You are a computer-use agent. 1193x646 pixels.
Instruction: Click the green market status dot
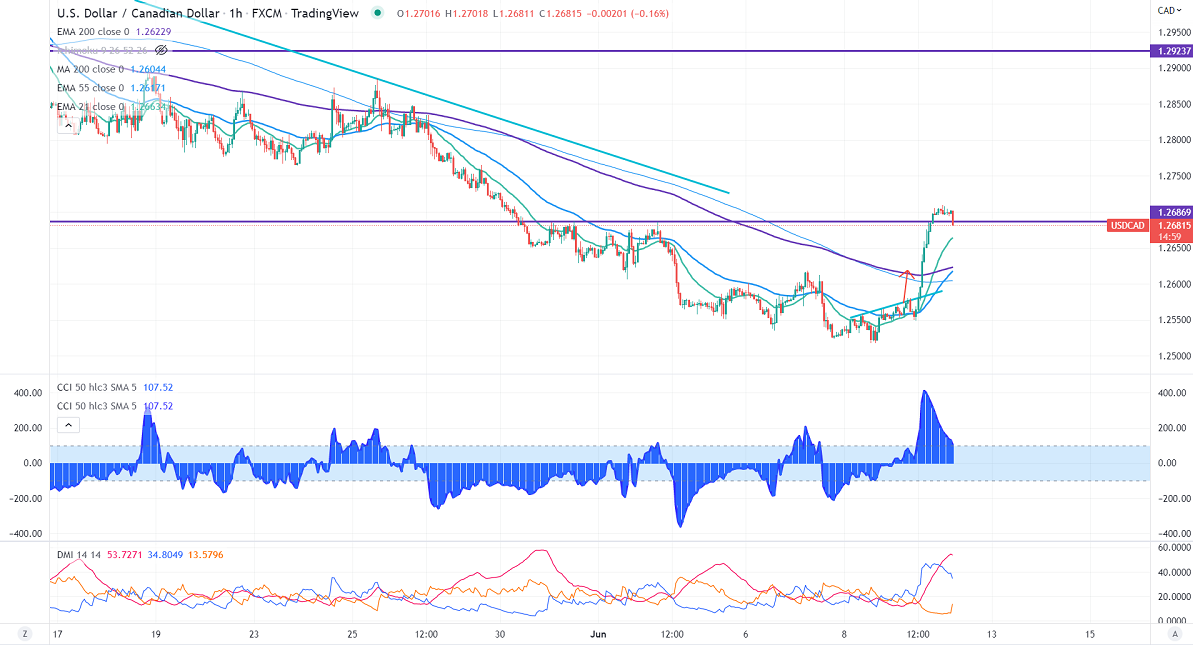[x=377, y=13]
